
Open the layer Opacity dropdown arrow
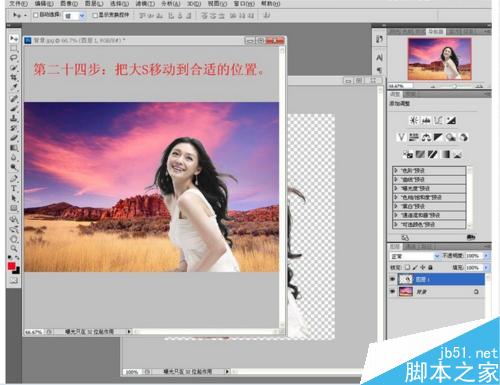click(x=486, y=256)
